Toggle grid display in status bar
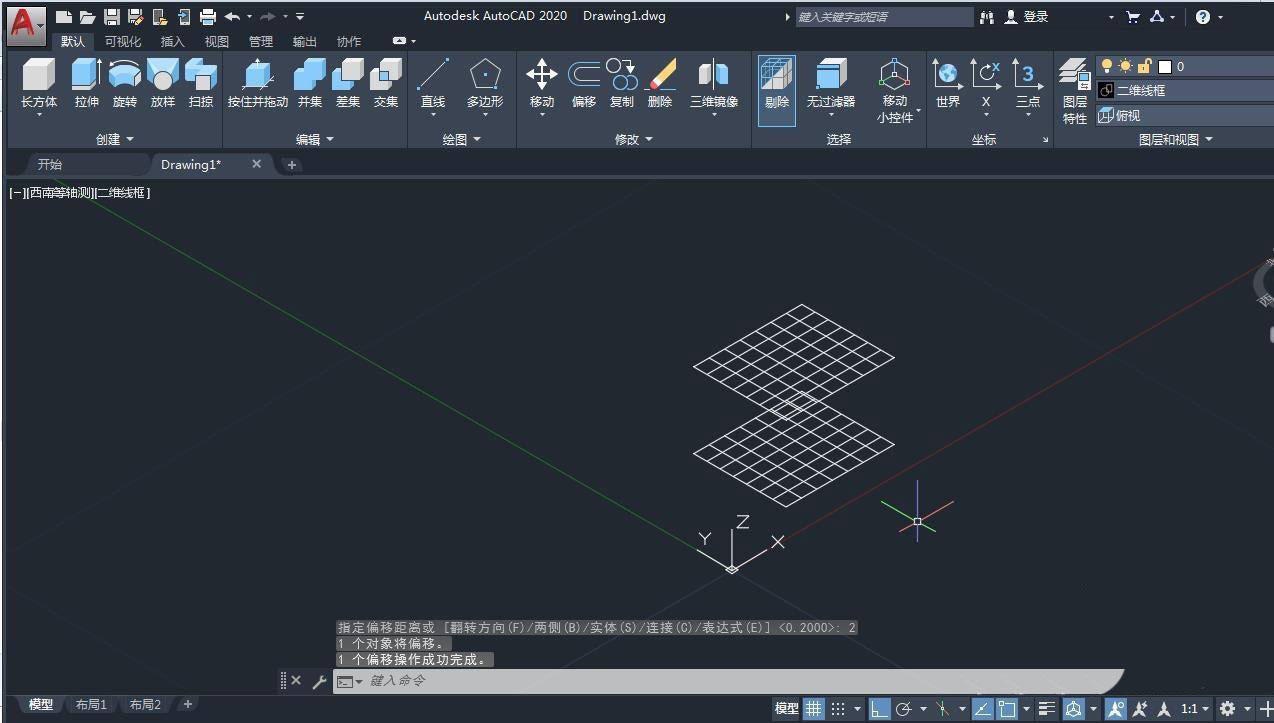Viewport: 1274px width, 723px height. (x=814, y=709)
